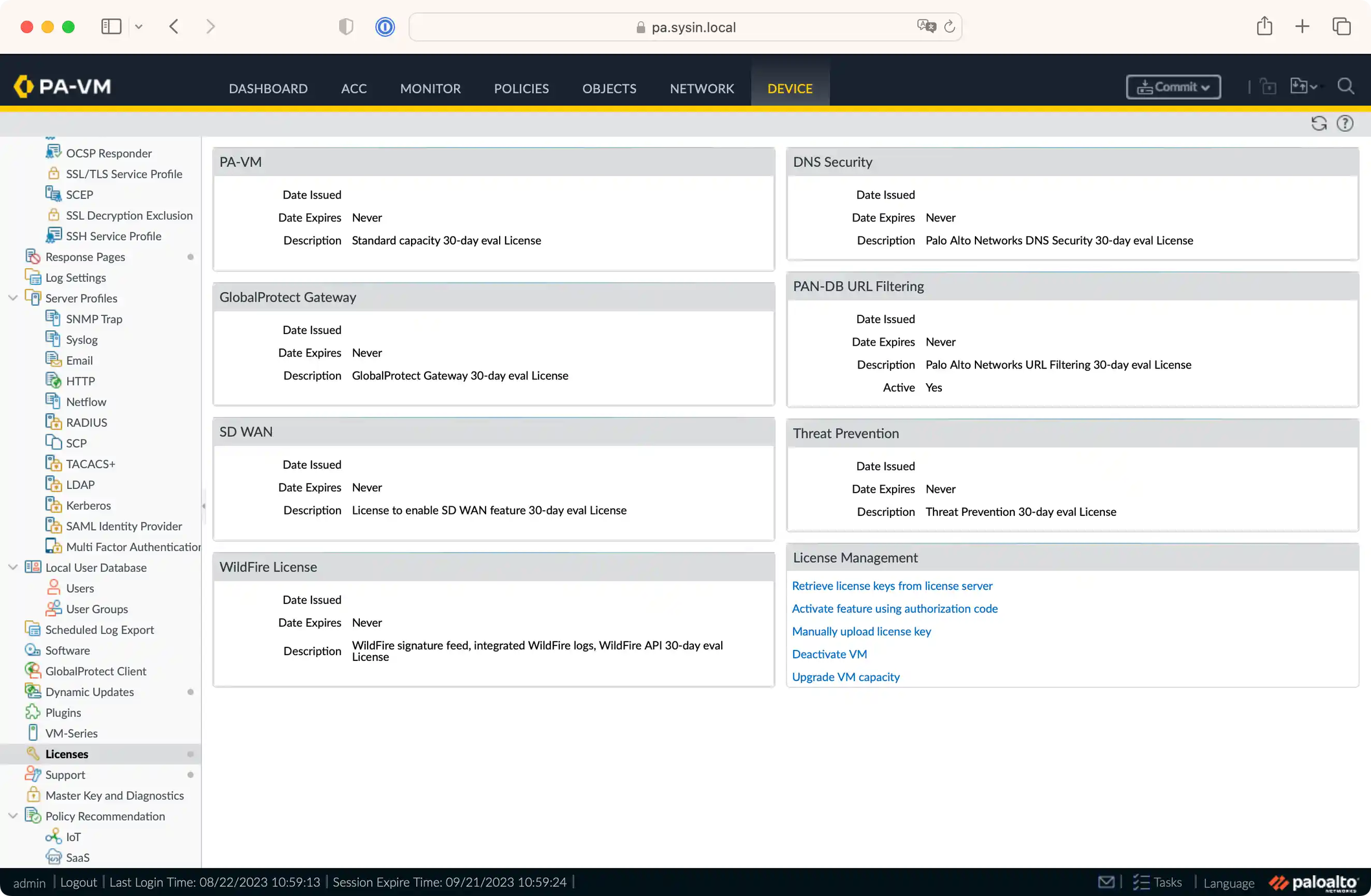Open the Plugins item in sidebar
This screenshot has width=1371, height=896.
(63, 712)
